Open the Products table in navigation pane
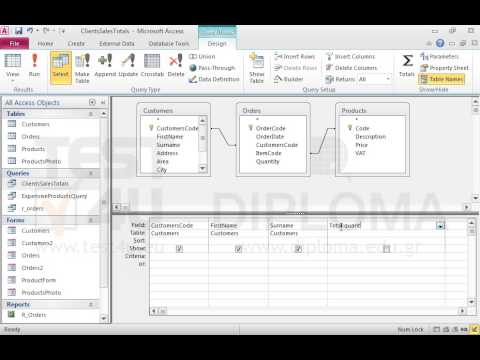Screen dimensions: 480x360 click(33, 149)
